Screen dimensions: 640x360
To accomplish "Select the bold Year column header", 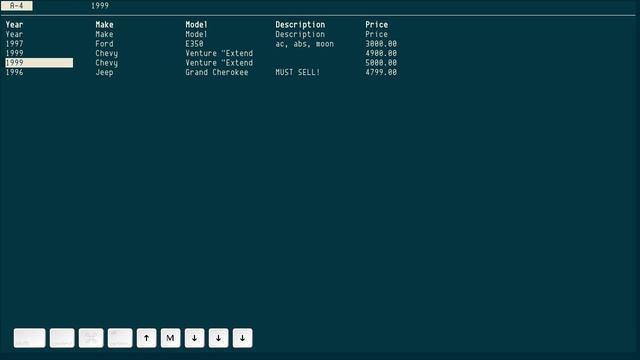I will pyautogui.click(x=14, y=24).
